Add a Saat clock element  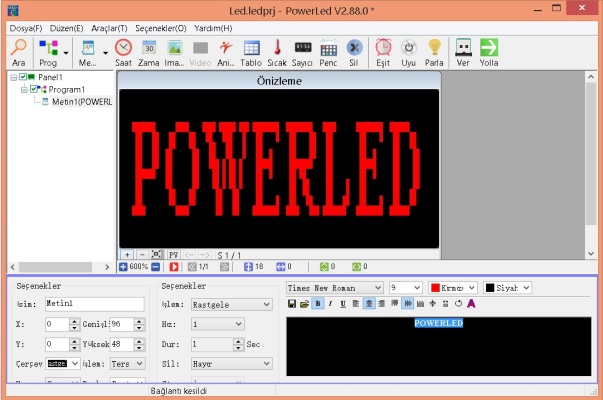coord(123,53)
